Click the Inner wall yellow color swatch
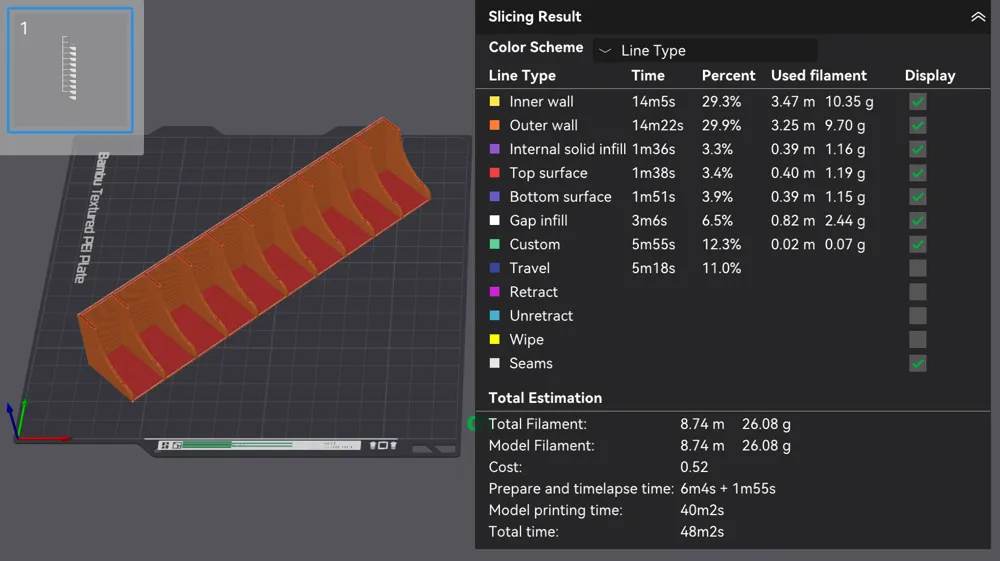 494,101
